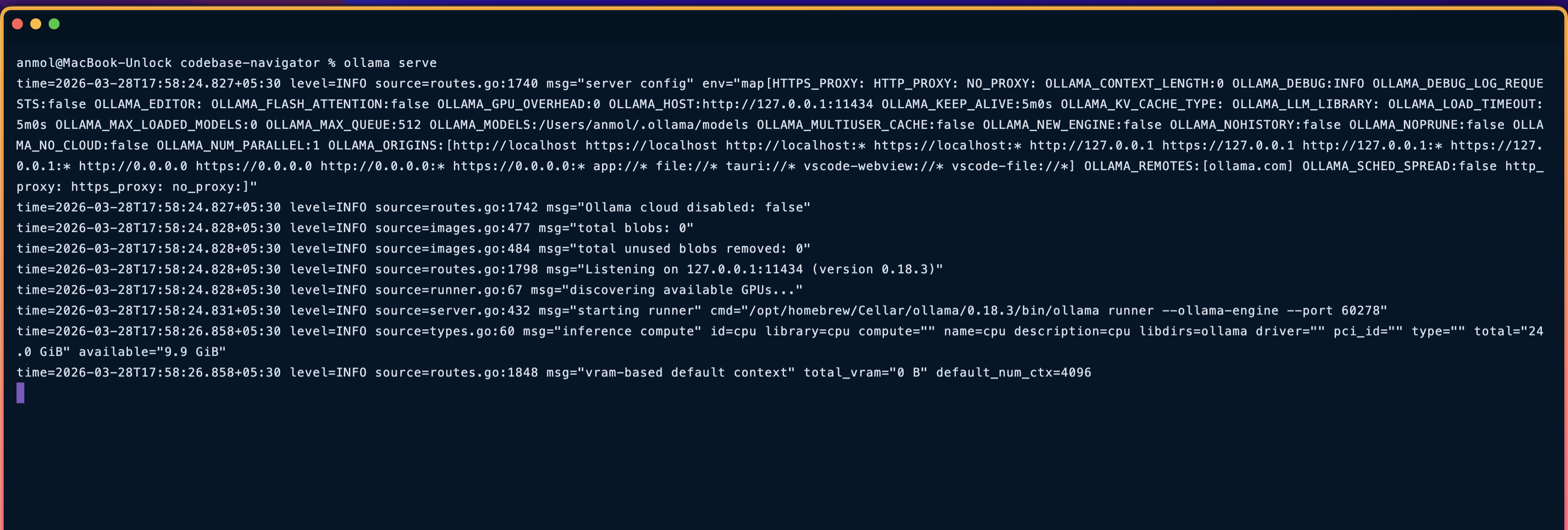Click the 'ollama serve' command text

(x=390, y=63)
